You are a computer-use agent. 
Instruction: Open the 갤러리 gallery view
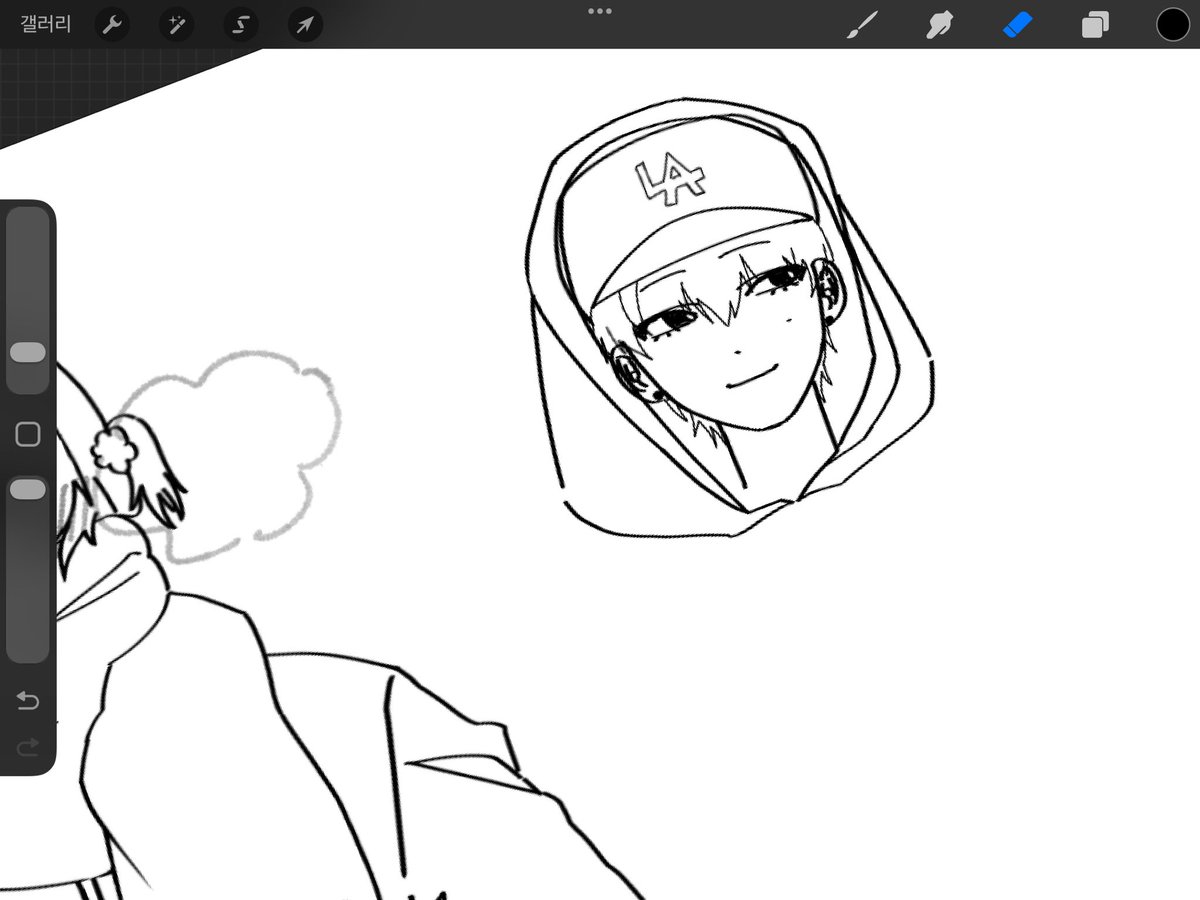(46, 24)
